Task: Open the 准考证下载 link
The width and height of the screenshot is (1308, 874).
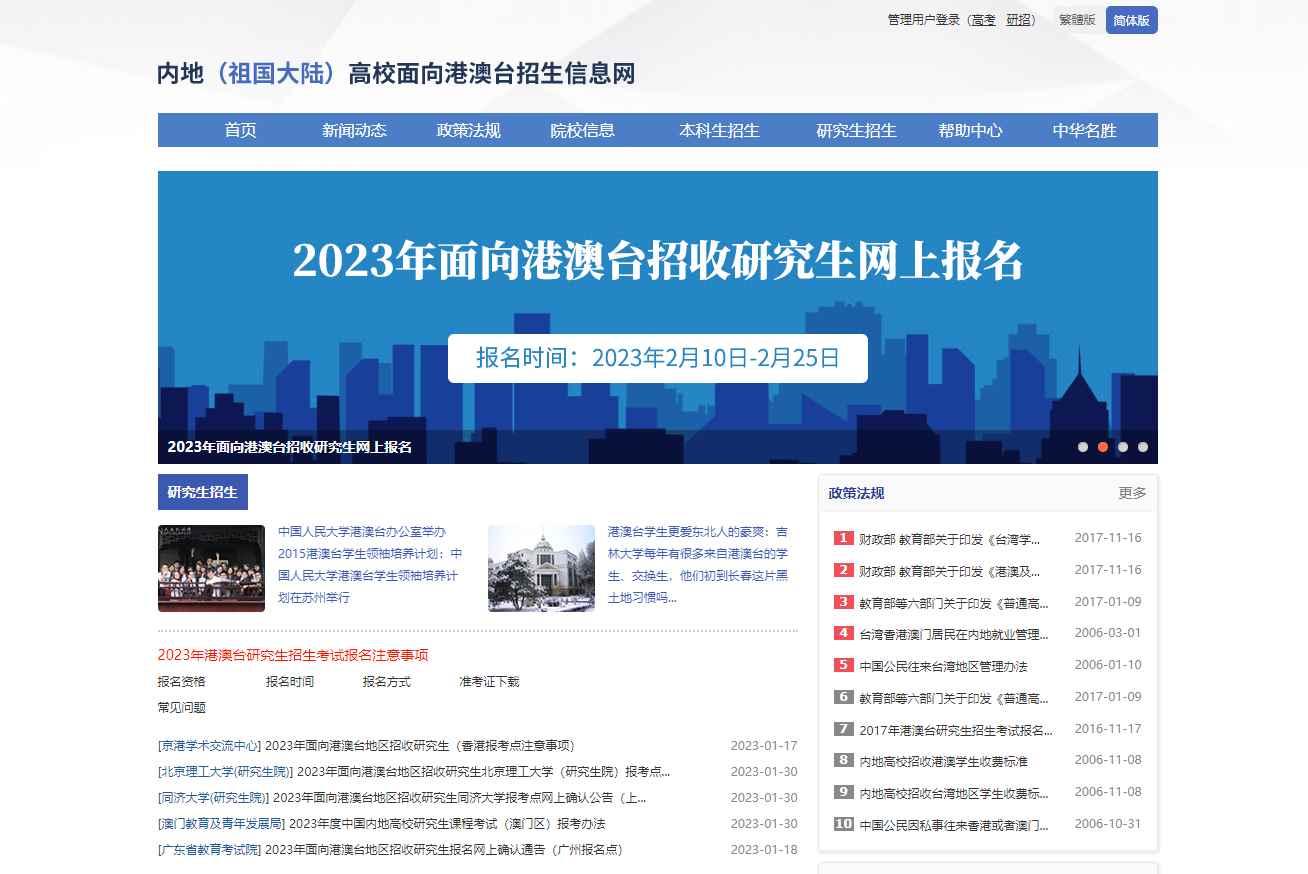Action: tap(489, 682)
